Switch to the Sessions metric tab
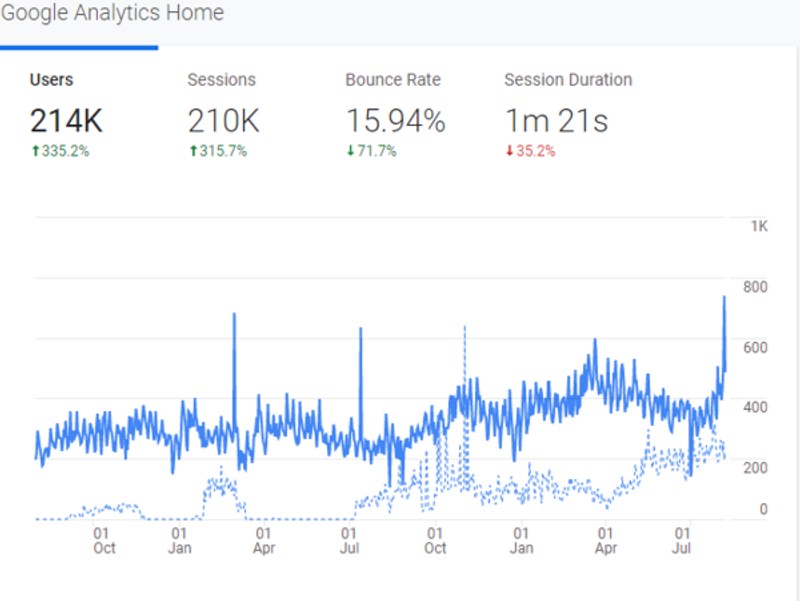The height and width of the screenshot is (601, 800). (221, 80)
